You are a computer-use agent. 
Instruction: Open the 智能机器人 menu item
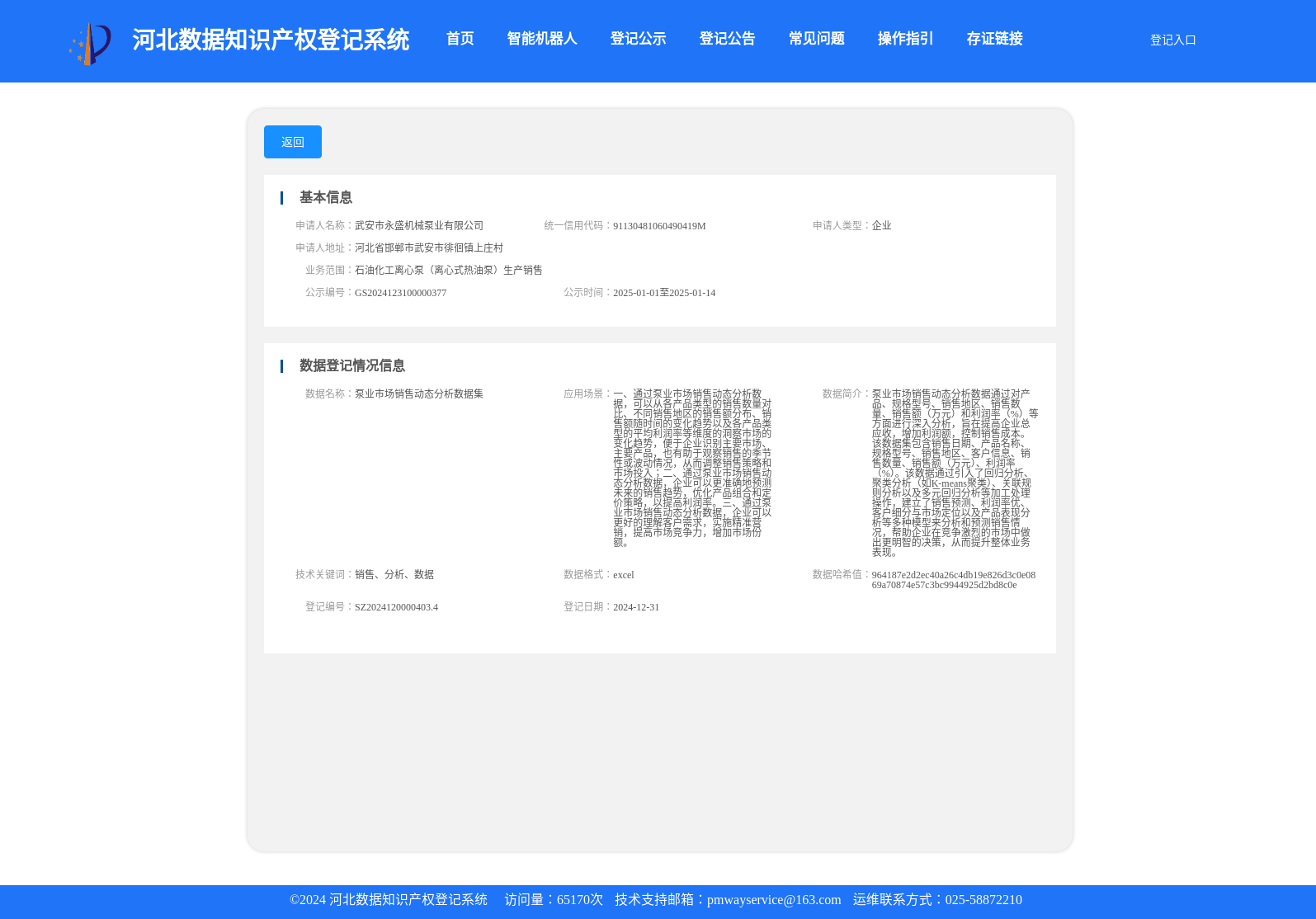click(x=541, y=39)
